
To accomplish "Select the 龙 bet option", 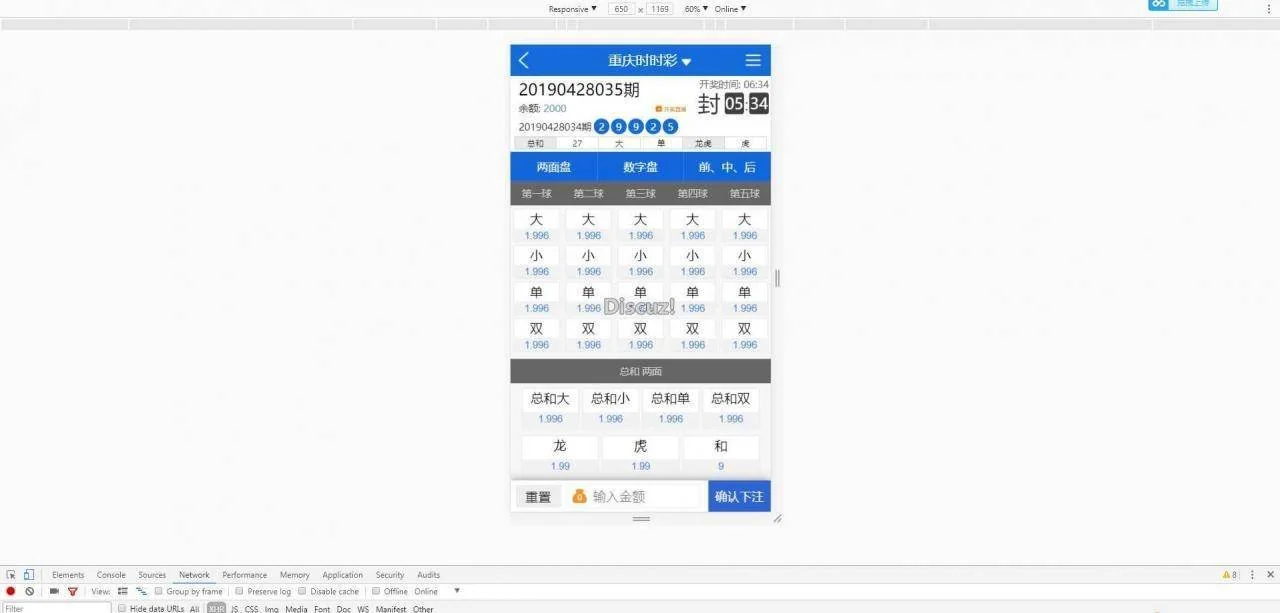I will point(560,447).
